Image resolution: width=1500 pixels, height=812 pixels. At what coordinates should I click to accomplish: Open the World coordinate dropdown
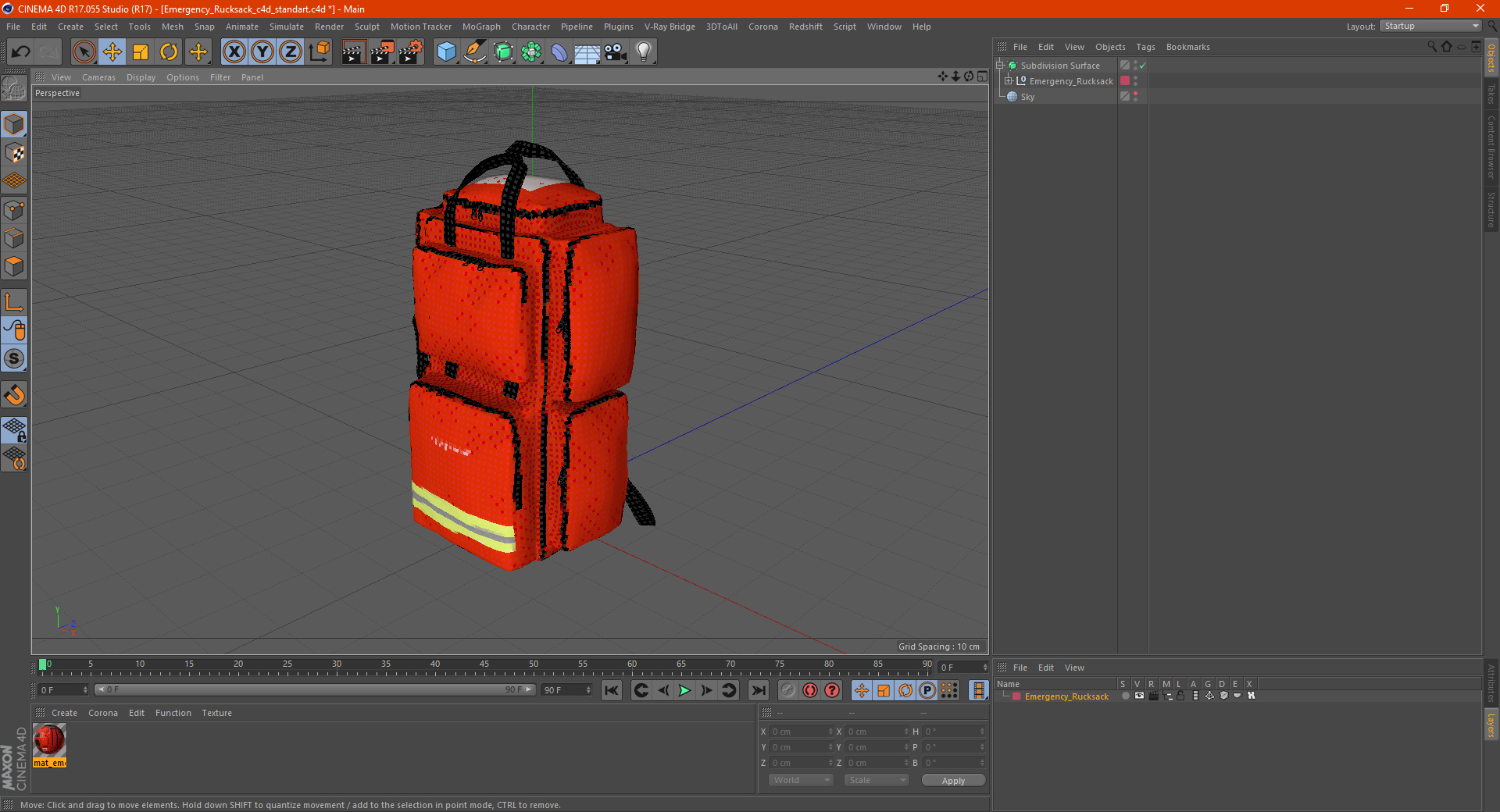801,780
